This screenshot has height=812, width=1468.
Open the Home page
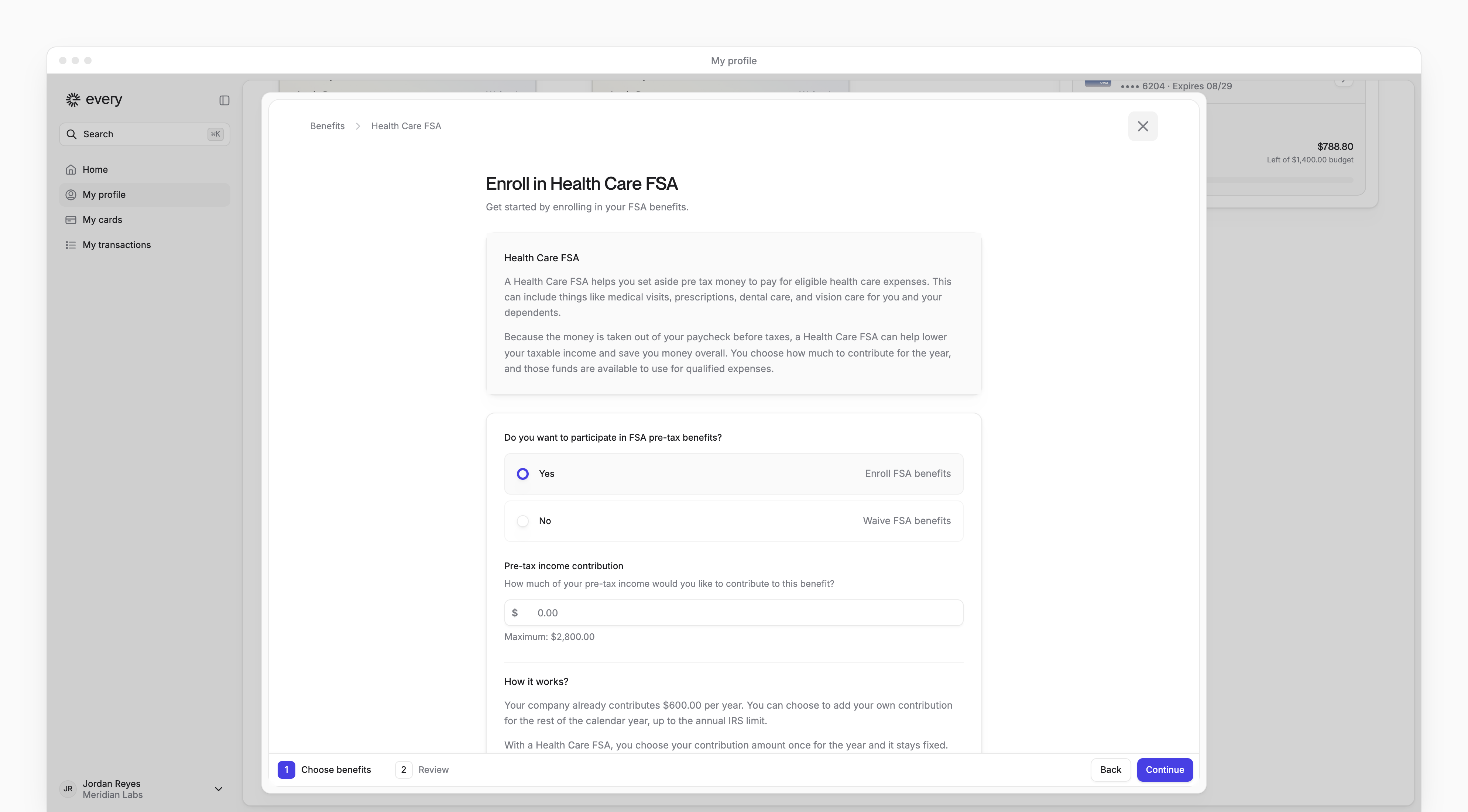tap(144, 170)
